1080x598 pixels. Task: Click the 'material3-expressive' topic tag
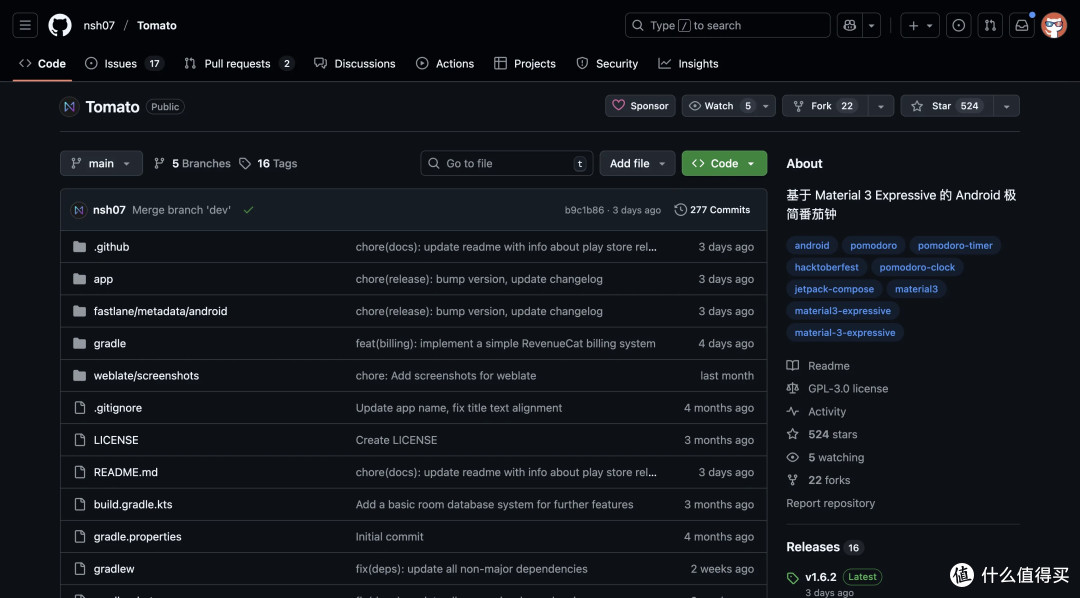[842, 311]
